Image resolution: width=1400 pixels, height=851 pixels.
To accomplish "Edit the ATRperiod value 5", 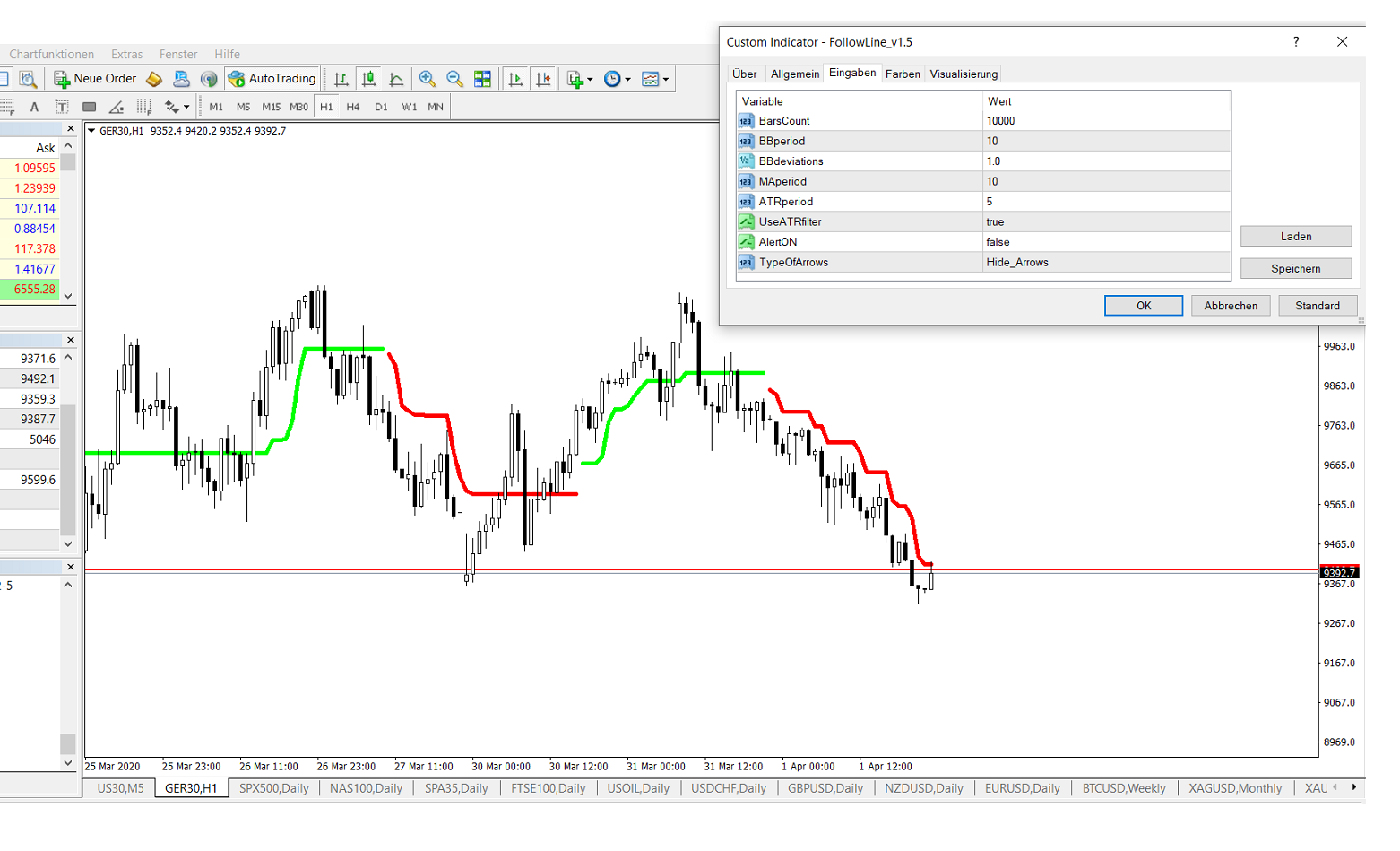I will [1106, 202].
